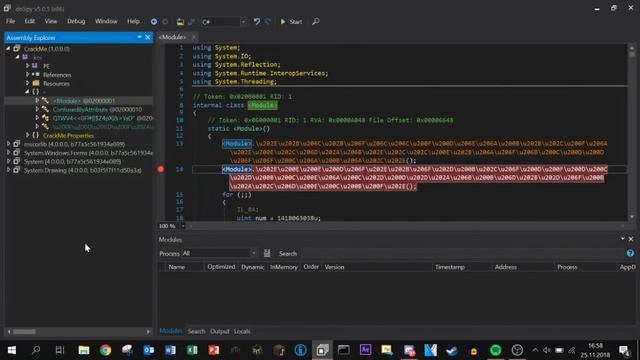Click the System.Drawing assembly icon
Image resolution: width=640 pixels, height=360 pixels.
[17, 170]
